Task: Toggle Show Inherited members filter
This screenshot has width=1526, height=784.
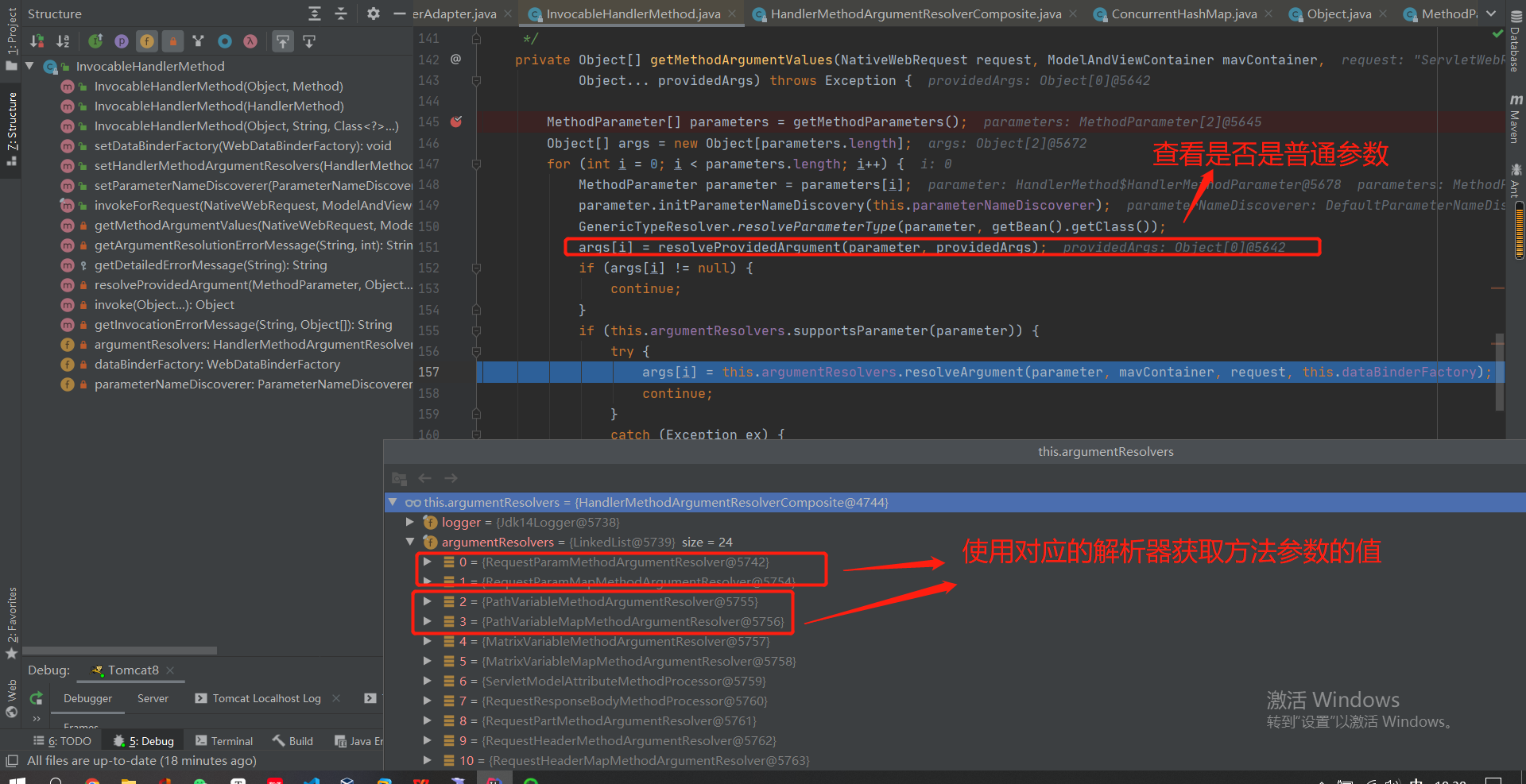Action: pyautogui.click(x=95, y=41)
